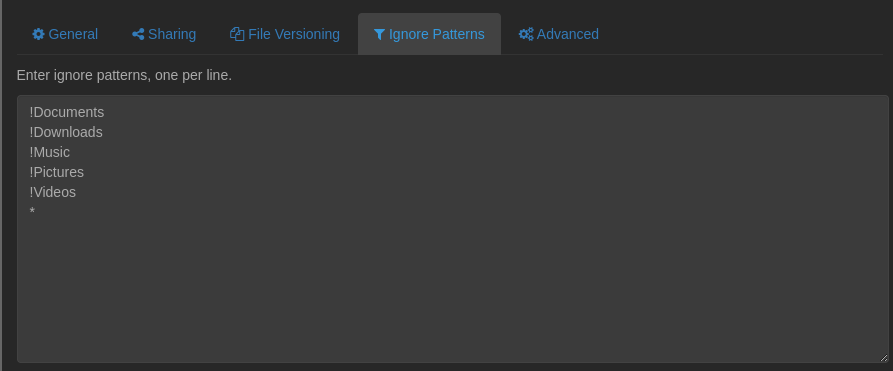This screenshot has height=371, width=893.
Task: Open the Sharing tab label
Action: pos(172,34)
